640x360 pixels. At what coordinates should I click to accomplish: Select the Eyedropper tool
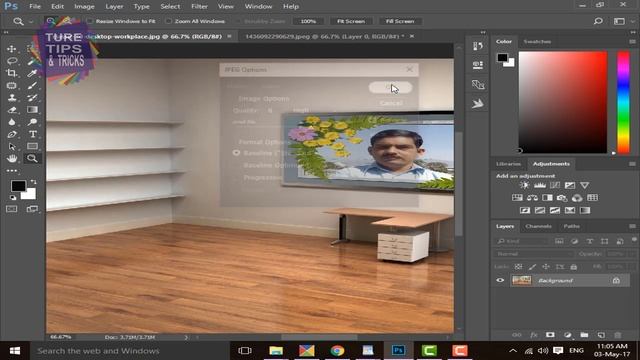(x=32, y=73)
